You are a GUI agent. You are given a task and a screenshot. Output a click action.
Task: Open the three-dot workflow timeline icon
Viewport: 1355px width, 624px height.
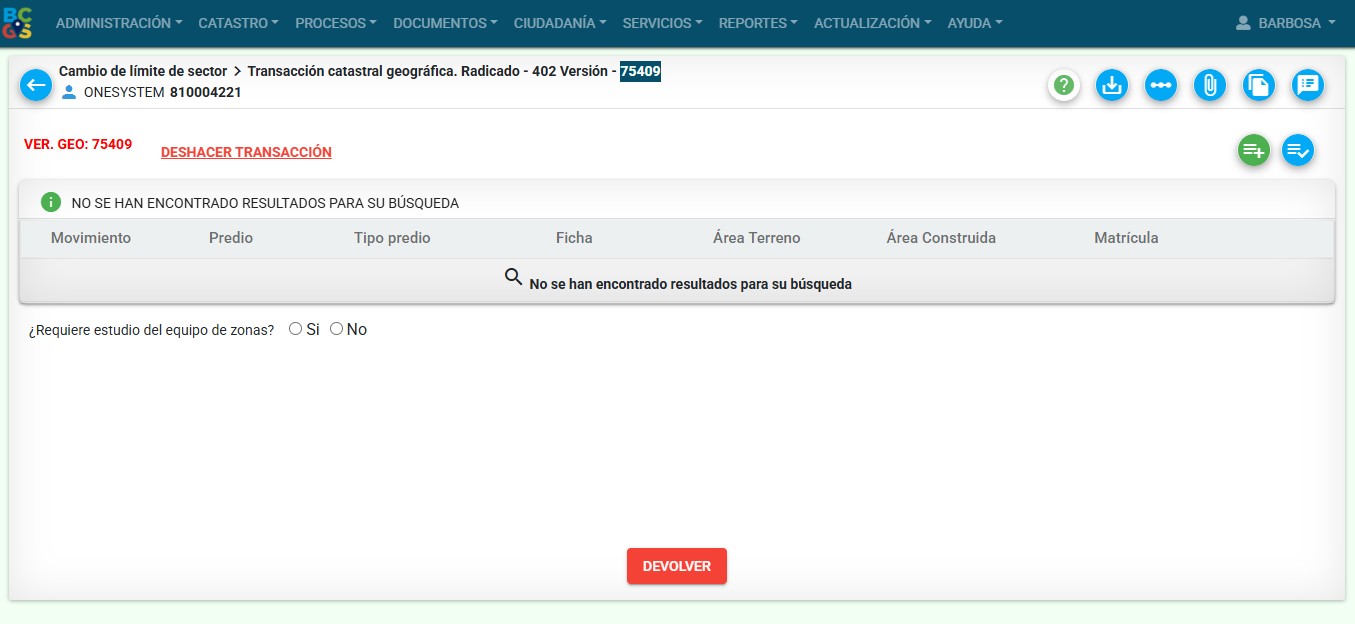[x=1161, y=86]
